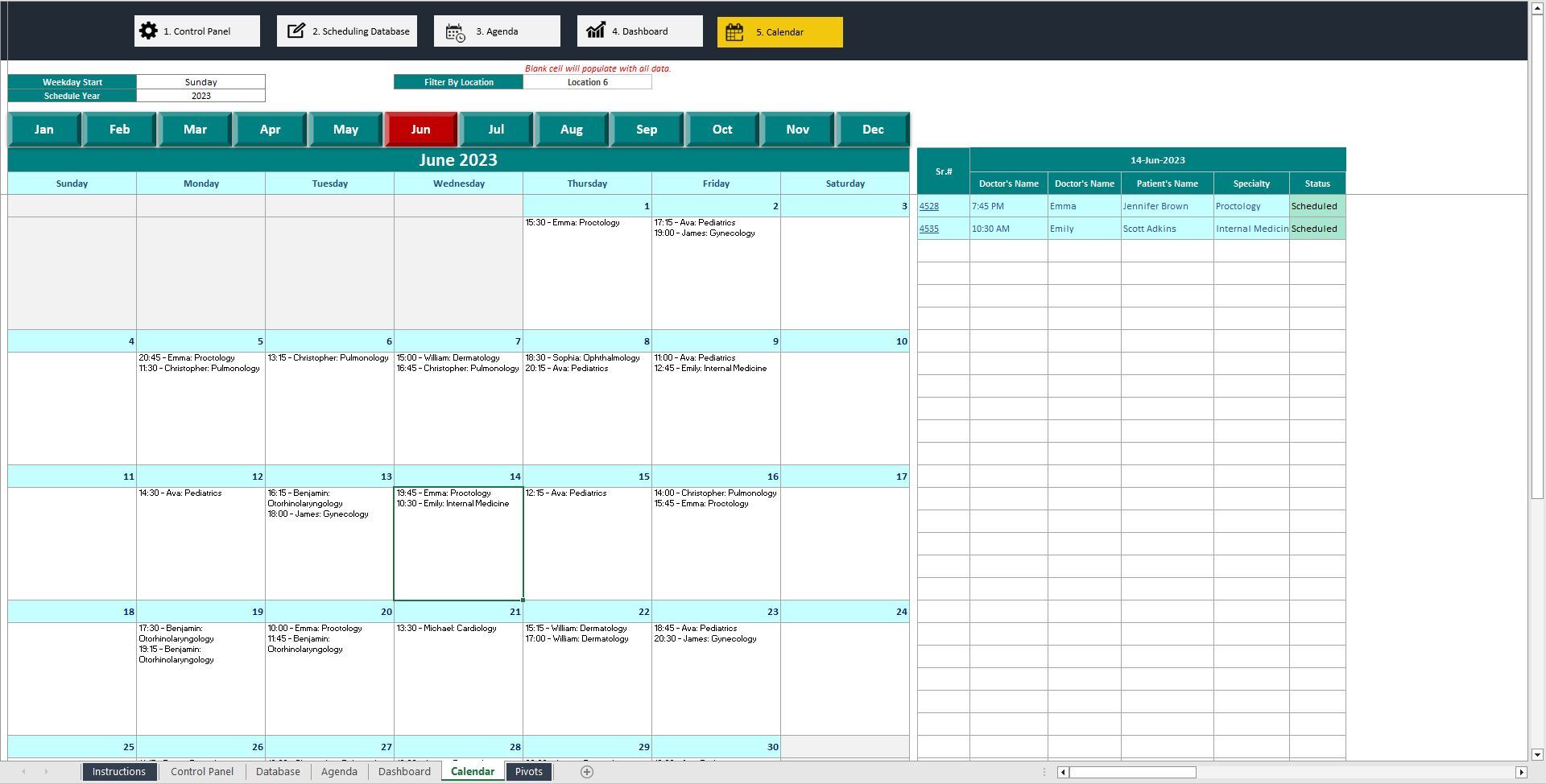Viewport: 1546px width, 784px height.
Task: Switch to the Pivots sheet tab
Action: coord(528,771)
